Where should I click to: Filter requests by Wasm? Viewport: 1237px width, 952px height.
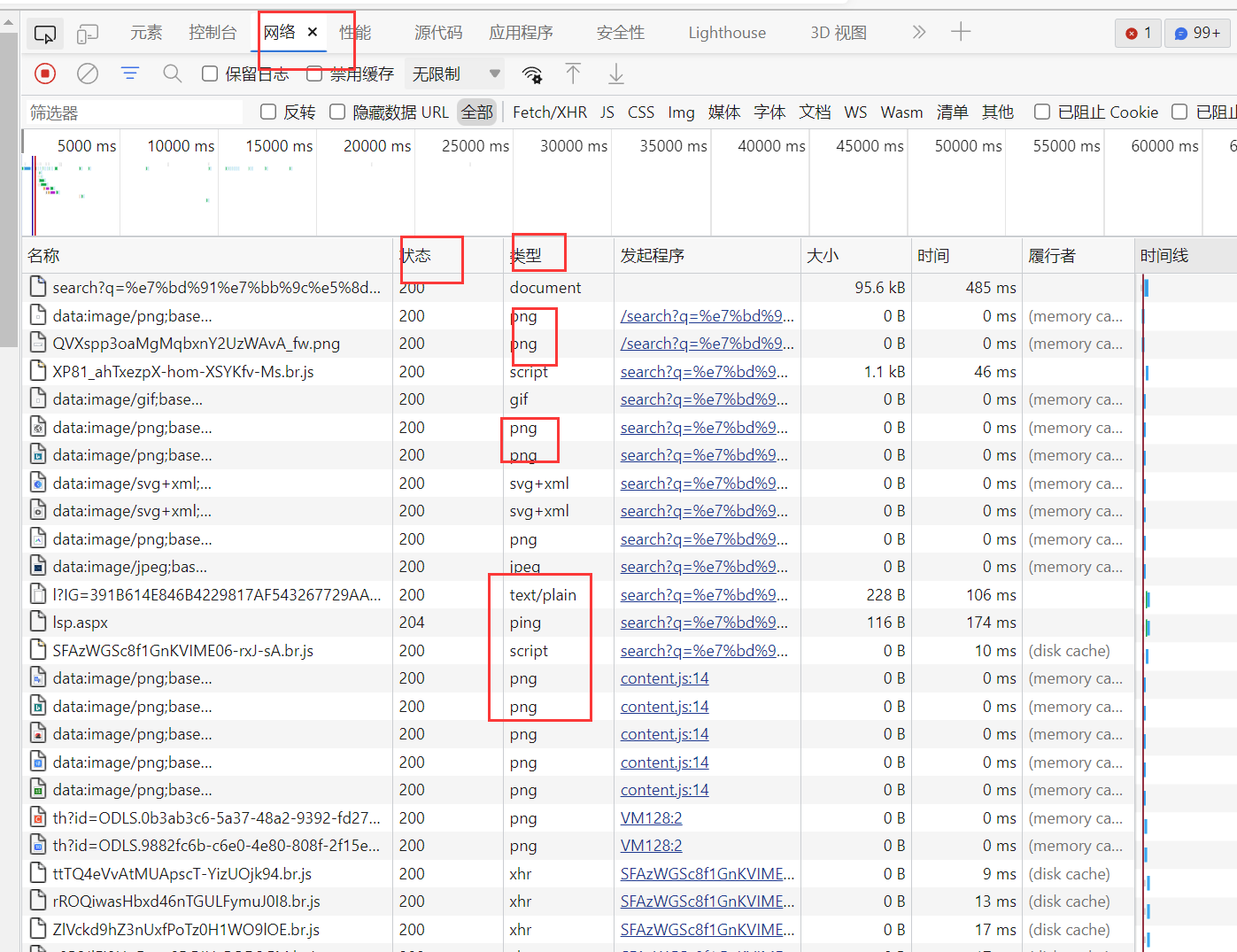[x=901, y=112]
